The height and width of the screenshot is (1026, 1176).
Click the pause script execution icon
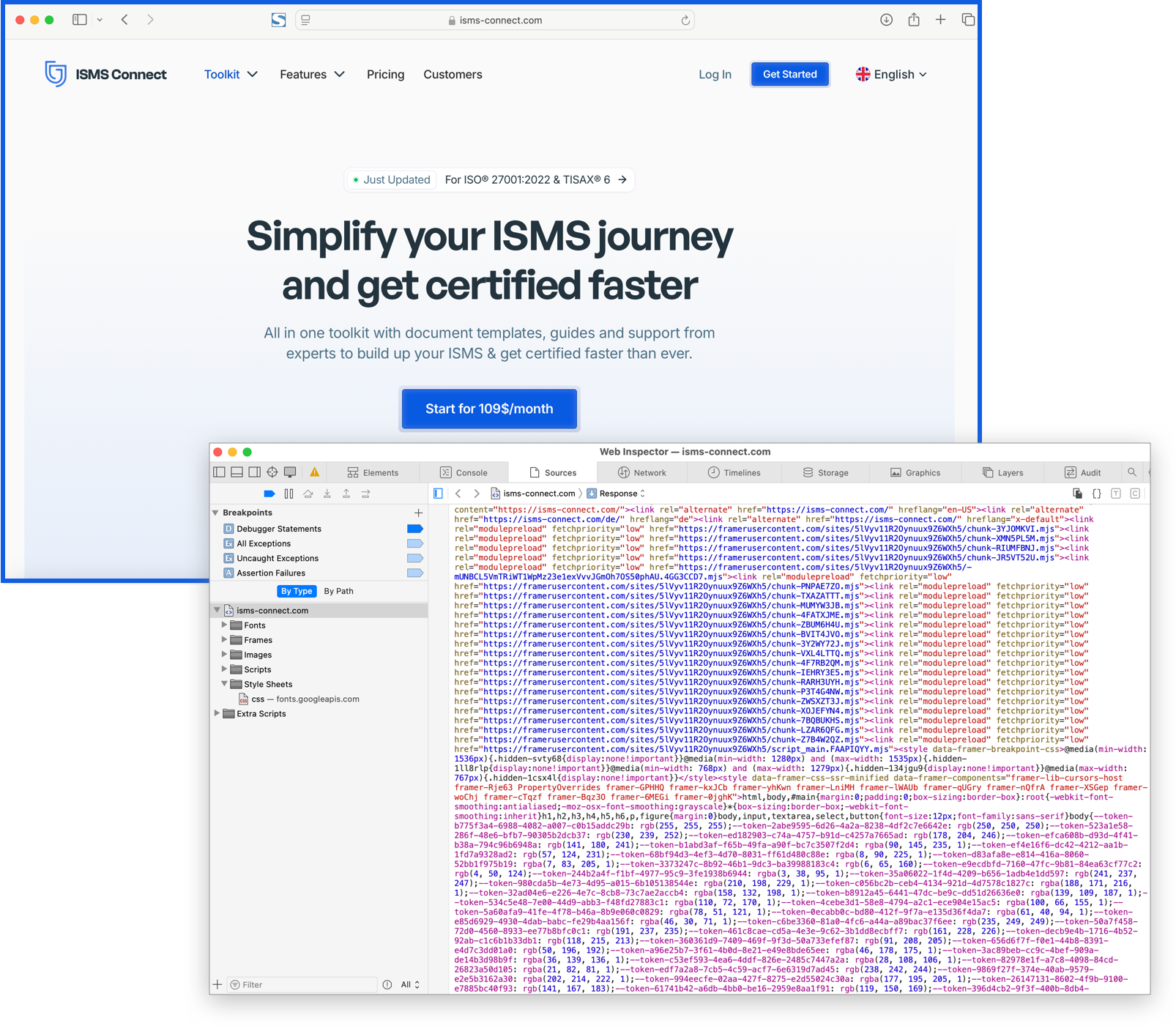pyautogui.click(x=289, y=494)
